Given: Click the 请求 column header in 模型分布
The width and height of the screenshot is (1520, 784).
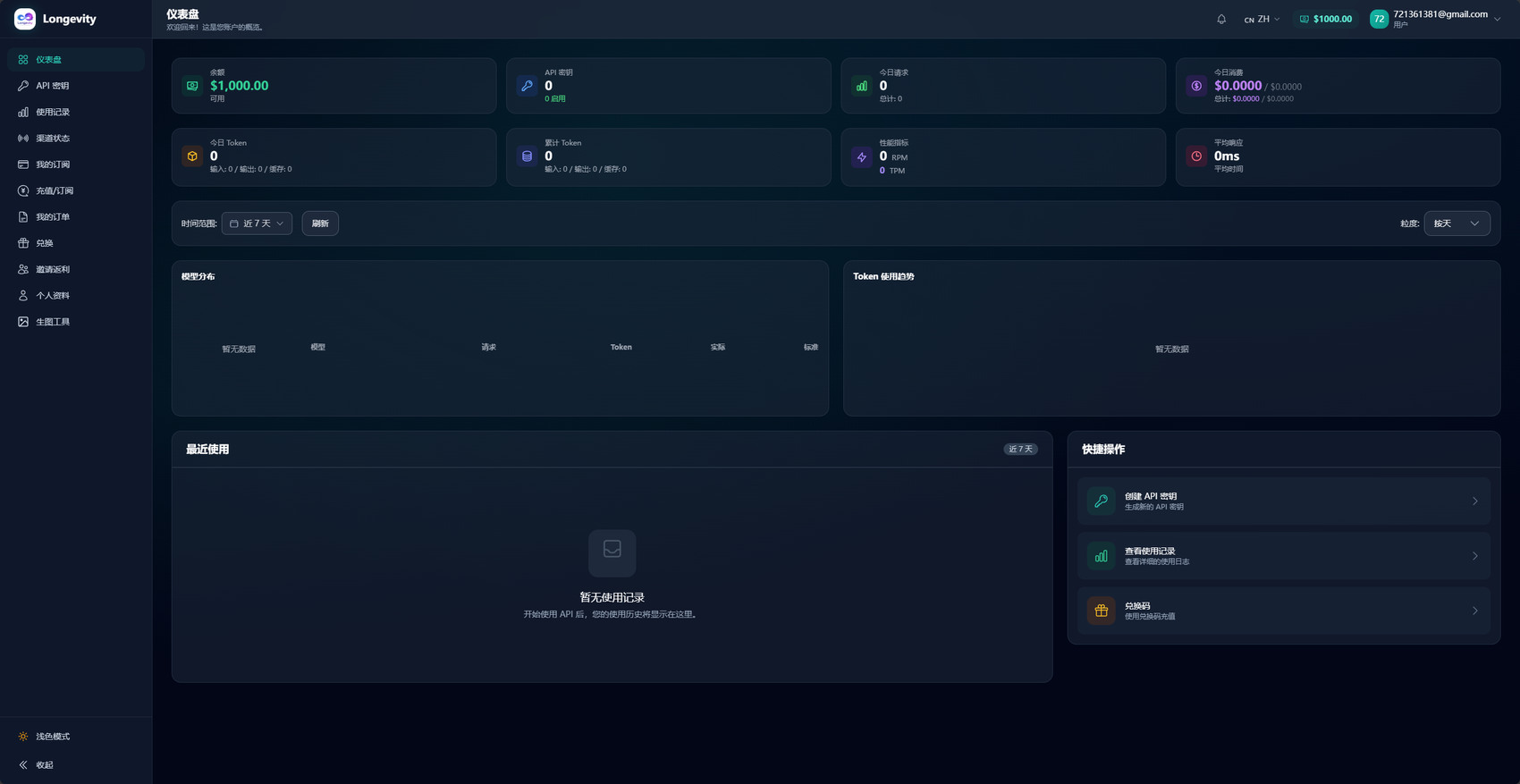Looking at the screenshot, I should pos(488,347).
